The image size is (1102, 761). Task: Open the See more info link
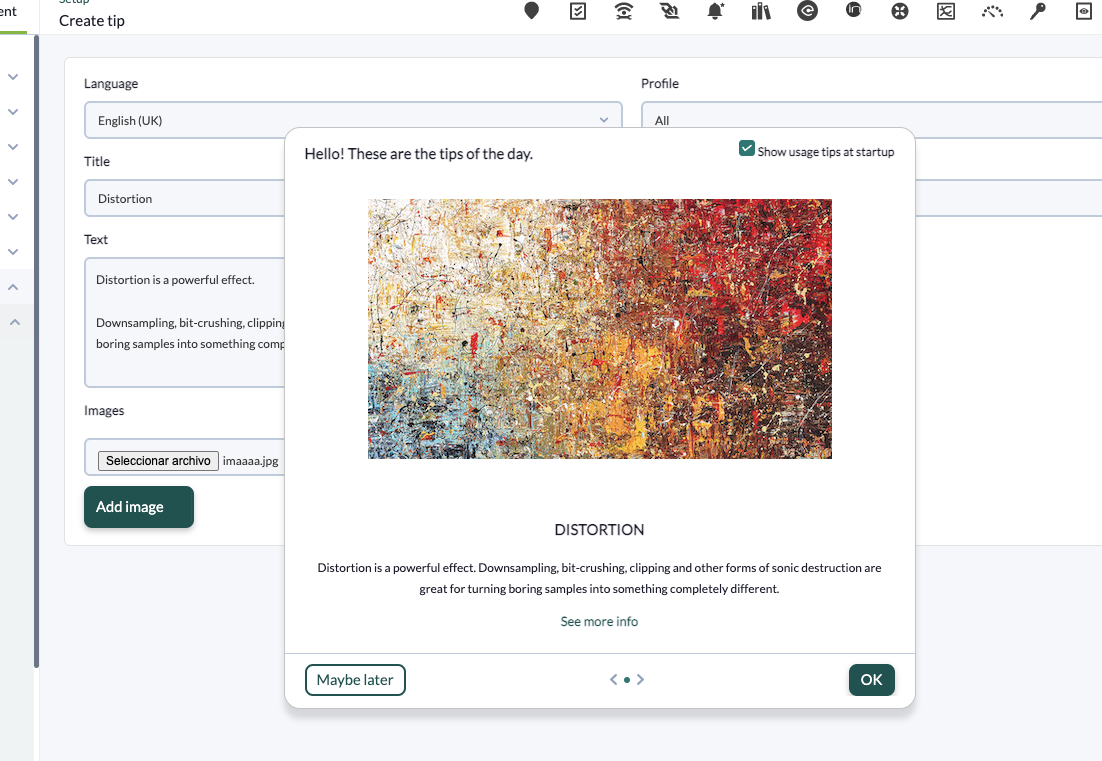599,621
